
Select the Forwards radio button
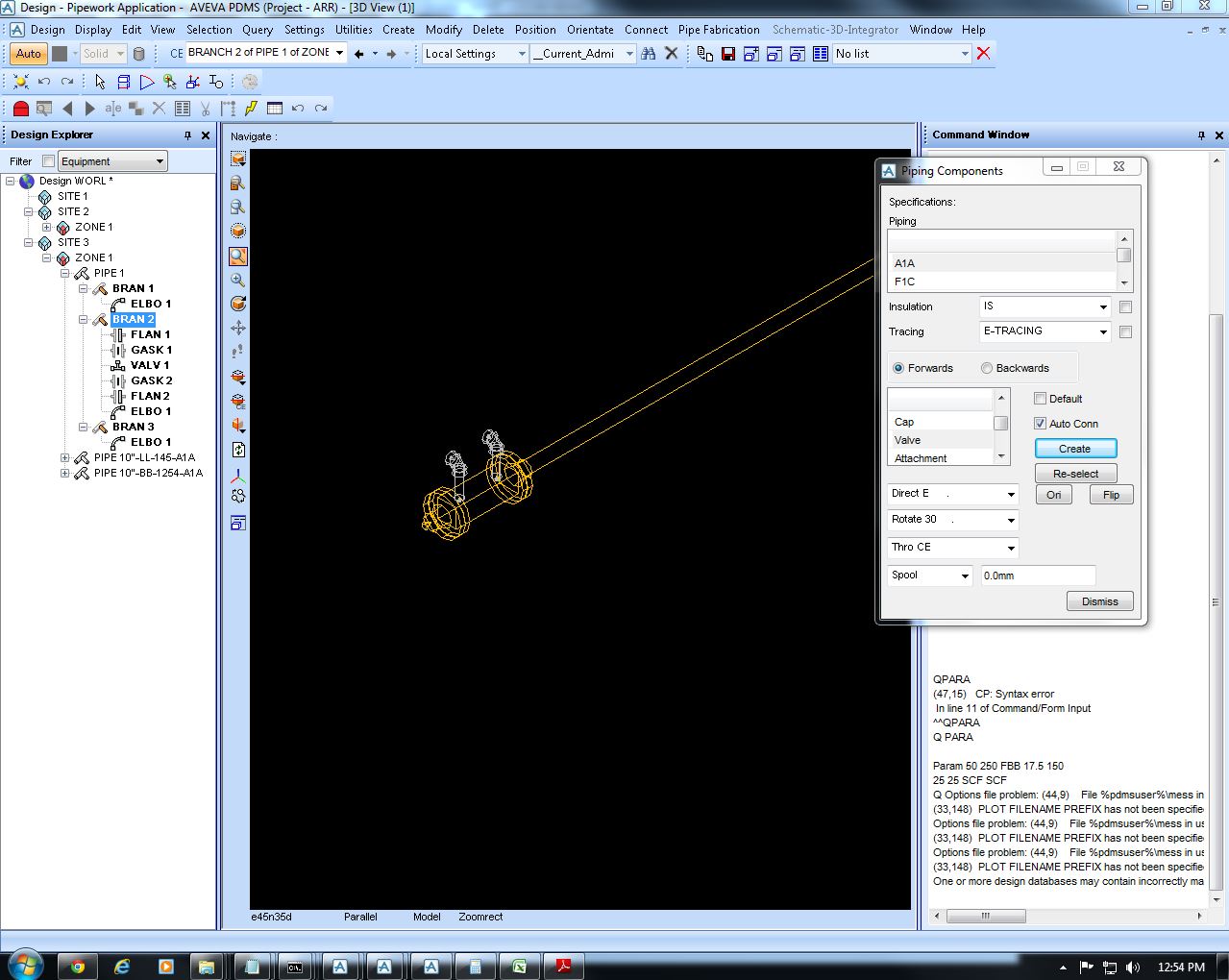[898, 368]
